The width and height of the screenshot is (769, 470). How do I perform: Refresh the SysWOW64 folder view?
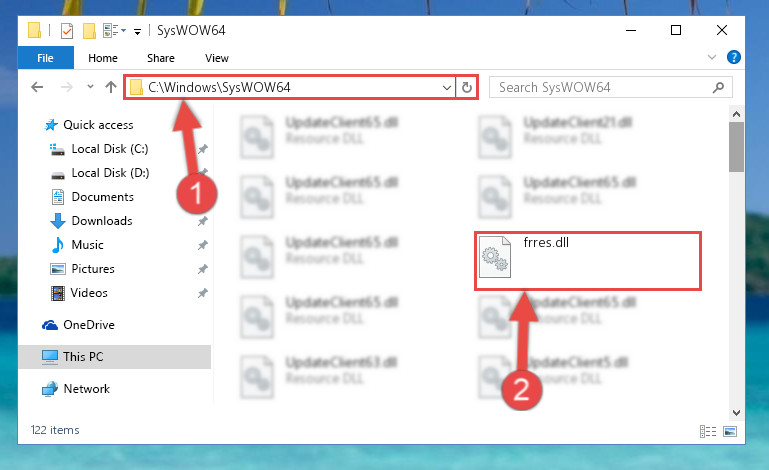click(x=467, y=87)
